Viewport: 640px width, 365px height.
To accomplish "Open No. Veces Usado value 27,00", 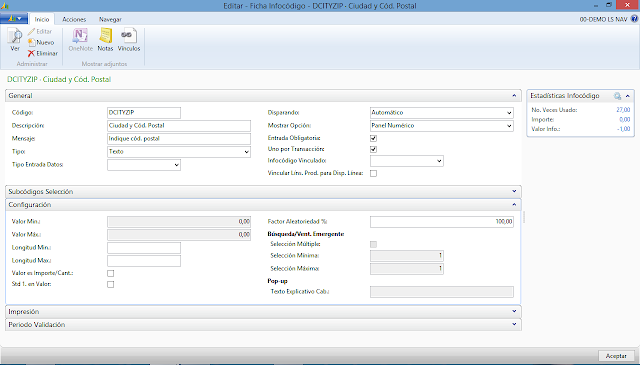I will (x=623, y=110).
